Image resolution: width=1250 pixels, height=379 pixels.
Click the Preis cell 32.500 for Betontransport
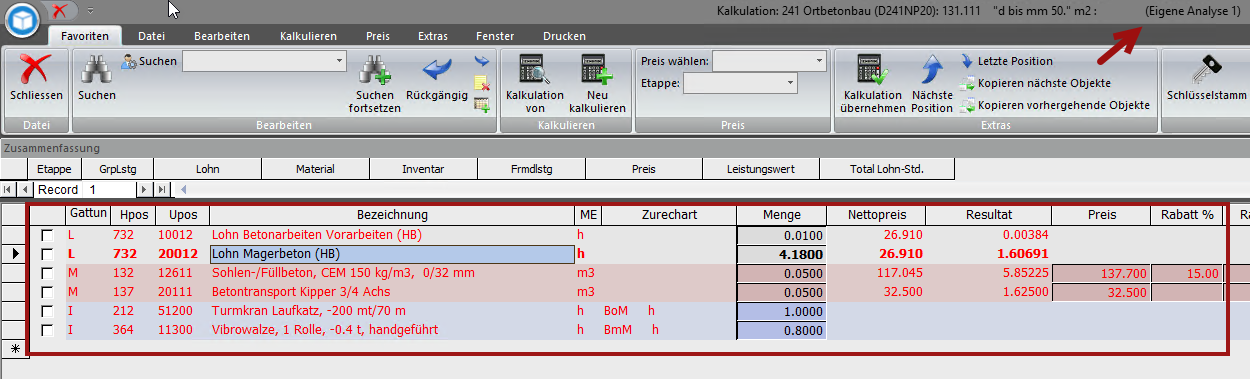pos(1100,292)
